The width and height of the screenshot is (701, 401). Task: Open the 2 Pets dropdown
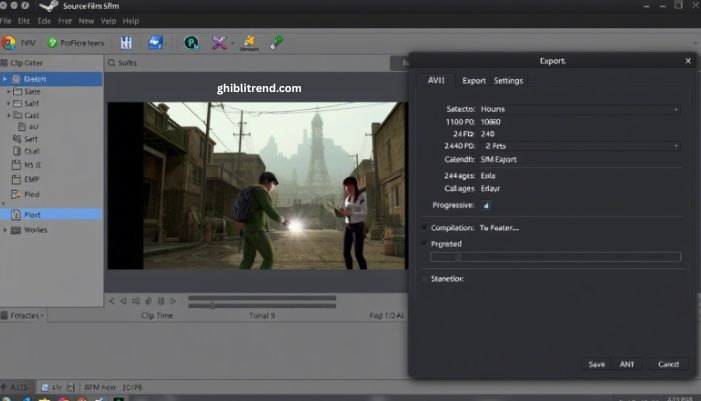point(580,146)
